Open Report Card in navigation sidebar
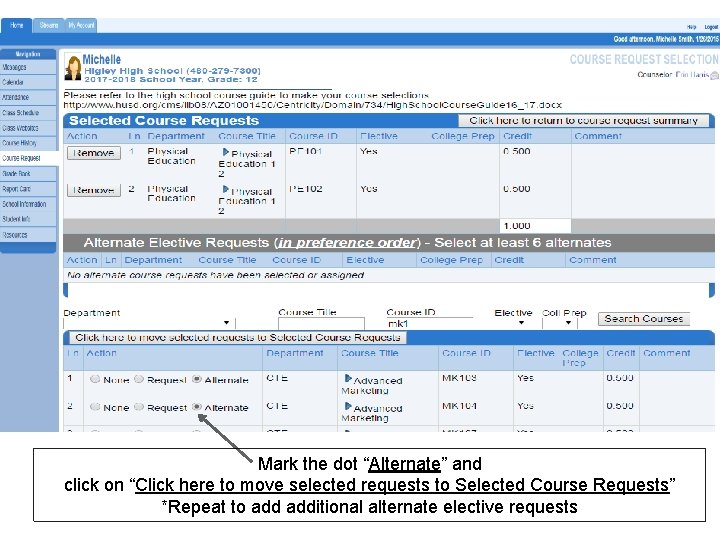720x540 pixels. 28,189
